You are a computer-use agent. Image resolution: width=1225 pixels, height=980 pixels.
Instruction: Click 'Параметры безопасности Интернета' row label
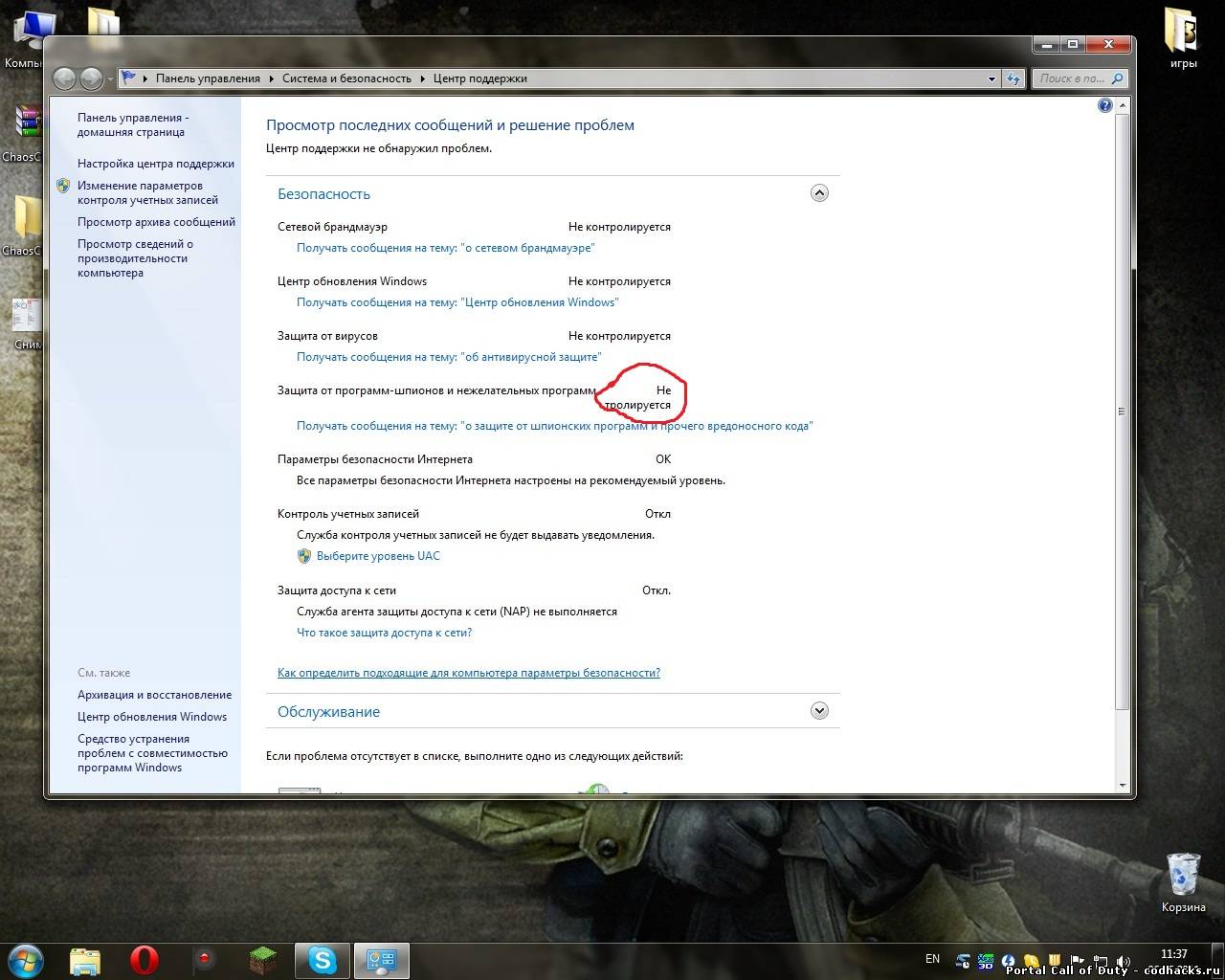coord(375,459)
